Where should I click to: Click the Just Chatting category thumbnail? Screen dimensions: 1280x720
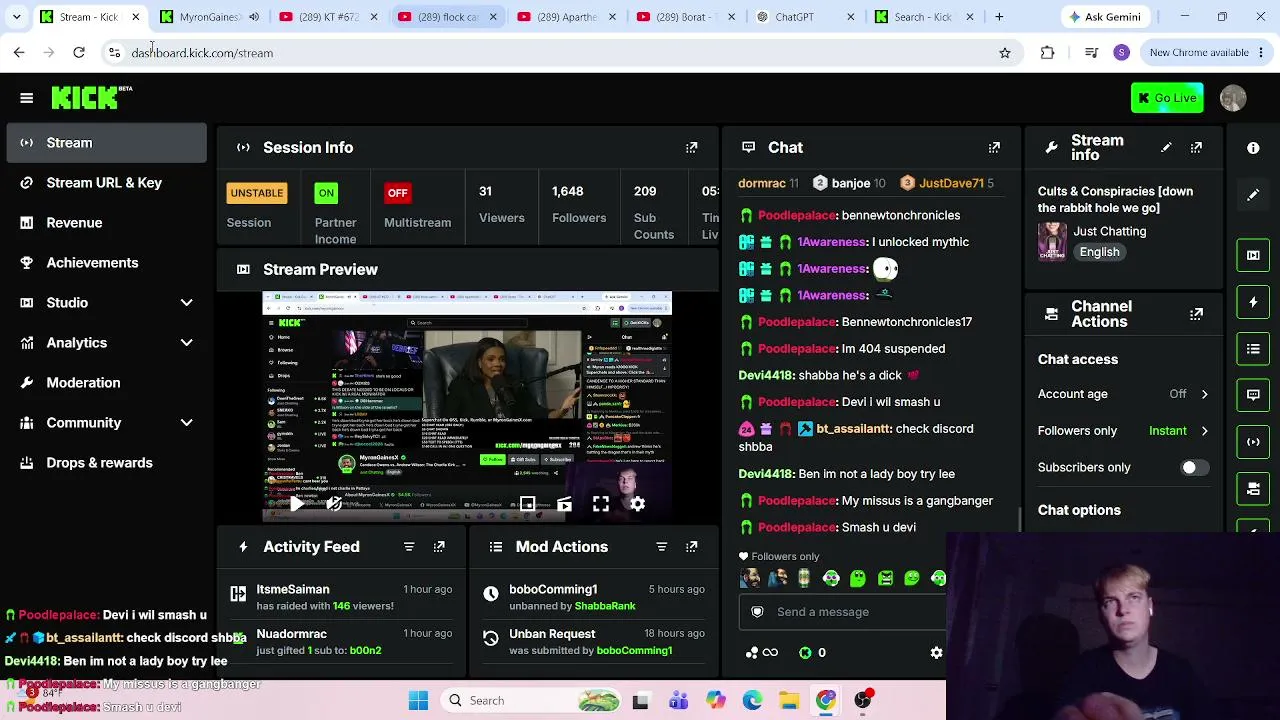pyautogui.click(x=1052, y=241)
